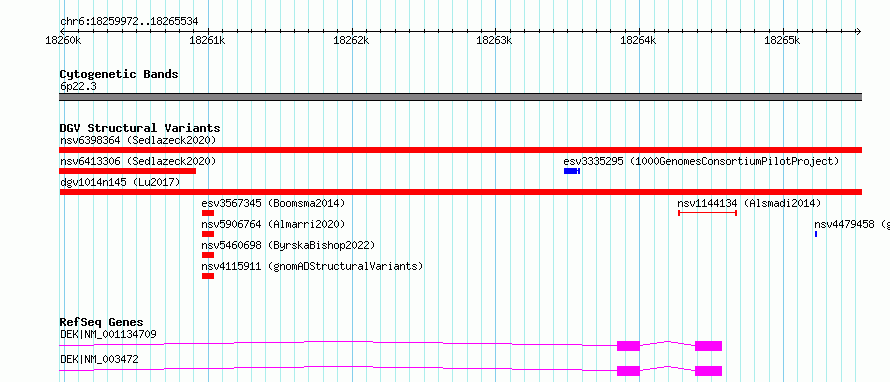
Task: Click the small red block under nsv4115911
Action: [x=208, y=276]
